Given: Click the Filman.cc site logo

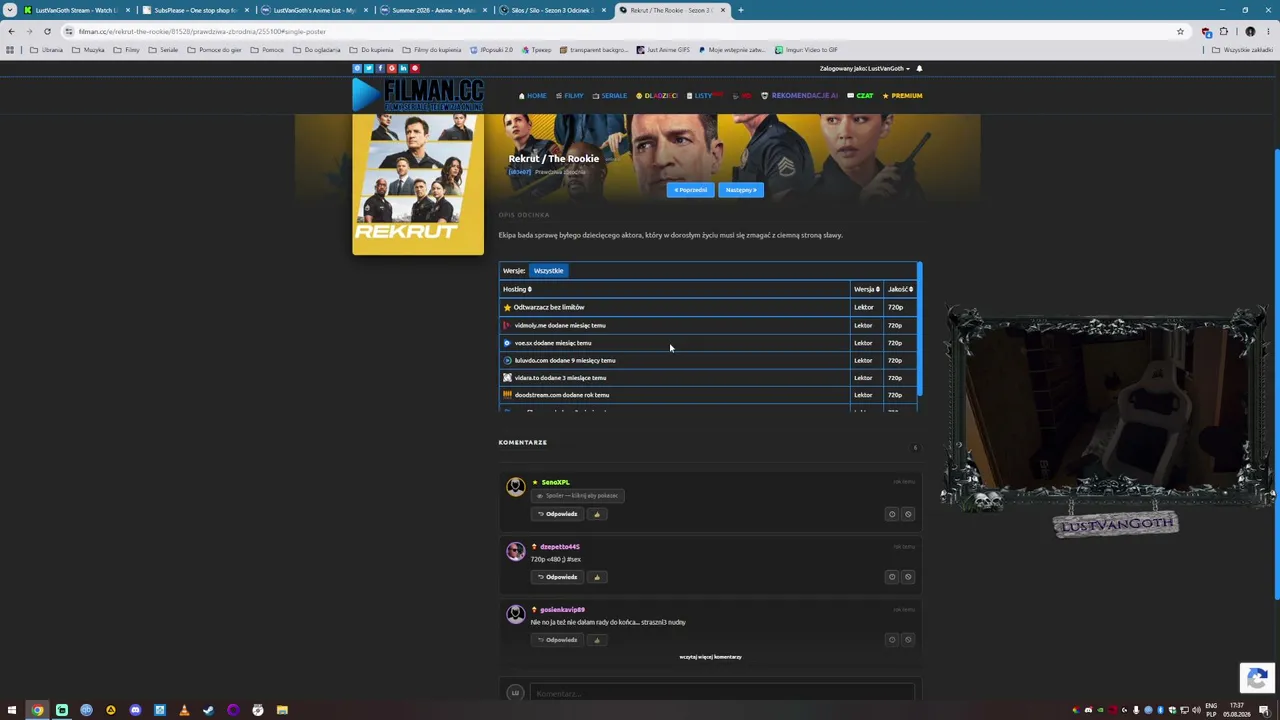Looking at the screenshot, I should point(418,95).
